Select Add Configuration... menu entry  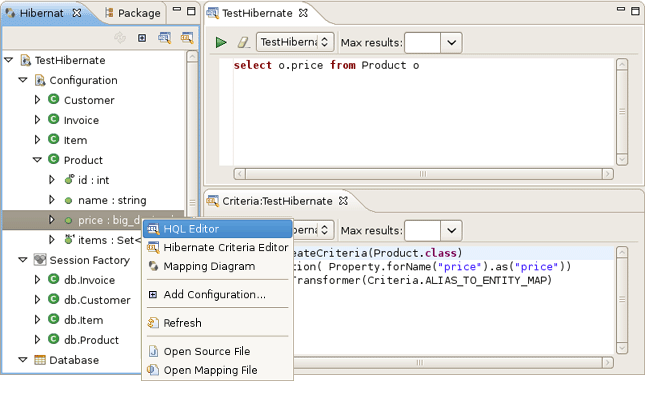pos(218,295)
